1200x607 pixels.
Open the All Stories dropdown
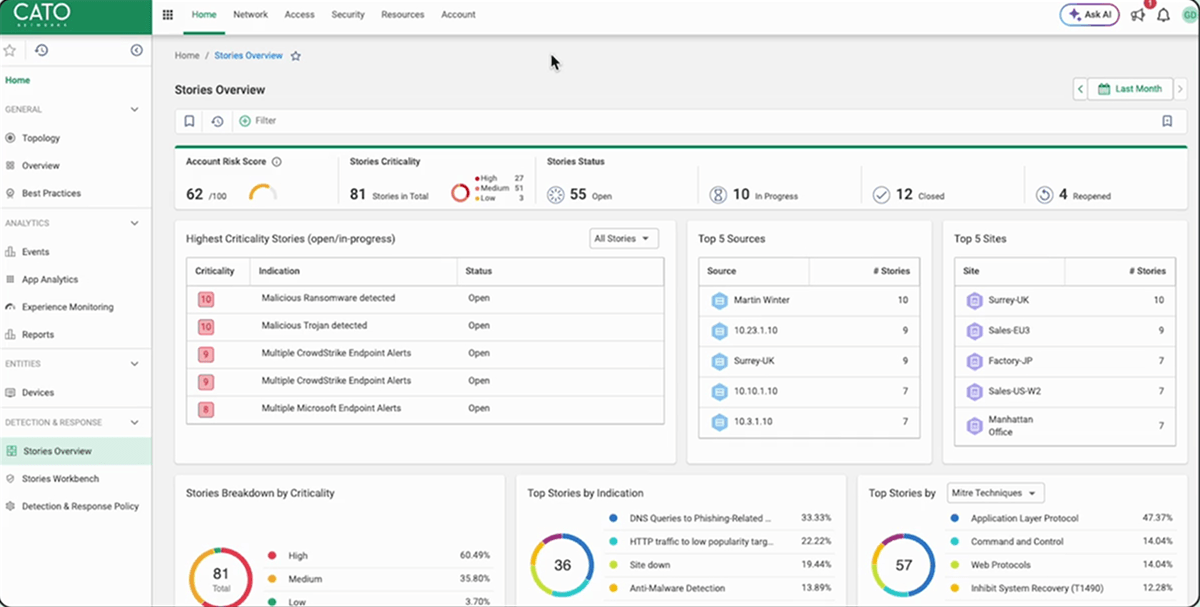tap(625, 239)
